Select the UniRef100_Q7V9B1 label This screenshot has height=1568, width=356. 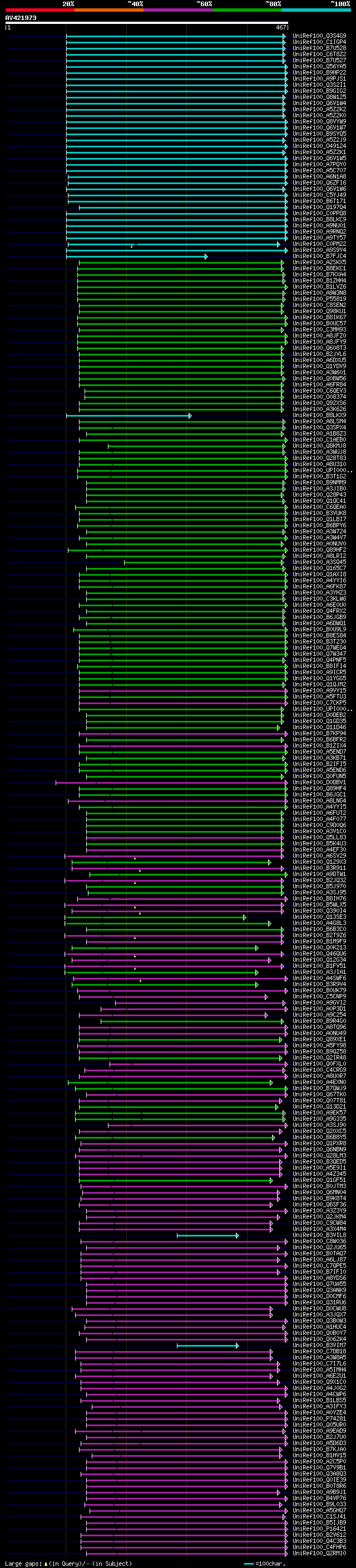(x=319, y=1468)
